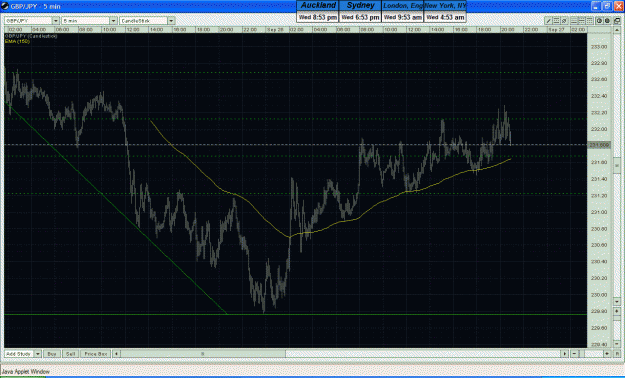Click the detach window icon at toolbar end
This screenshot has width=625, height=378.
[617, 21]
